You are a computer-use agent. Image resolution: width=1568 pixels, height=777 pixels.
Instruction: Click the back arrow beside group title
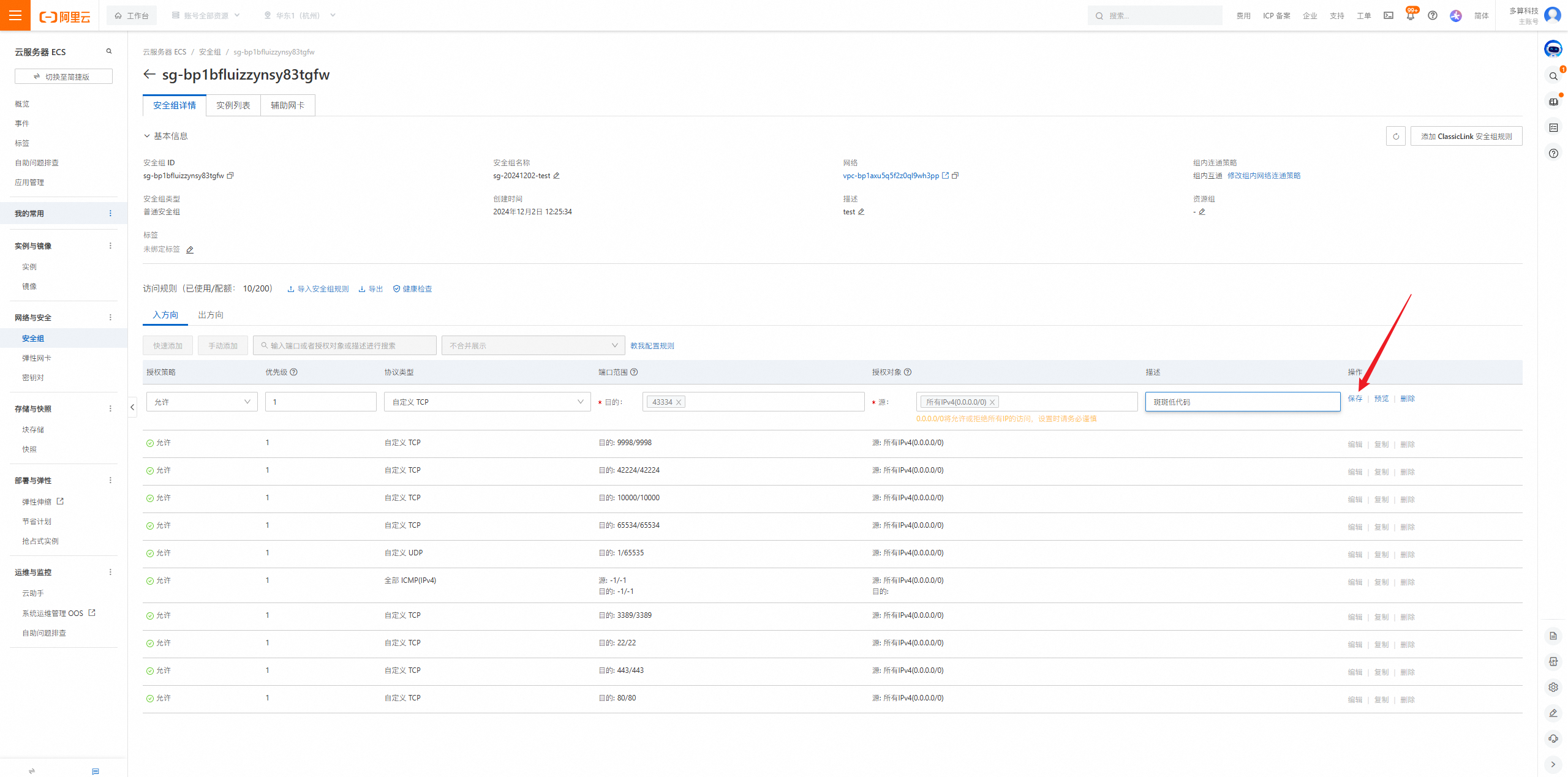click(x=149, y=75)
